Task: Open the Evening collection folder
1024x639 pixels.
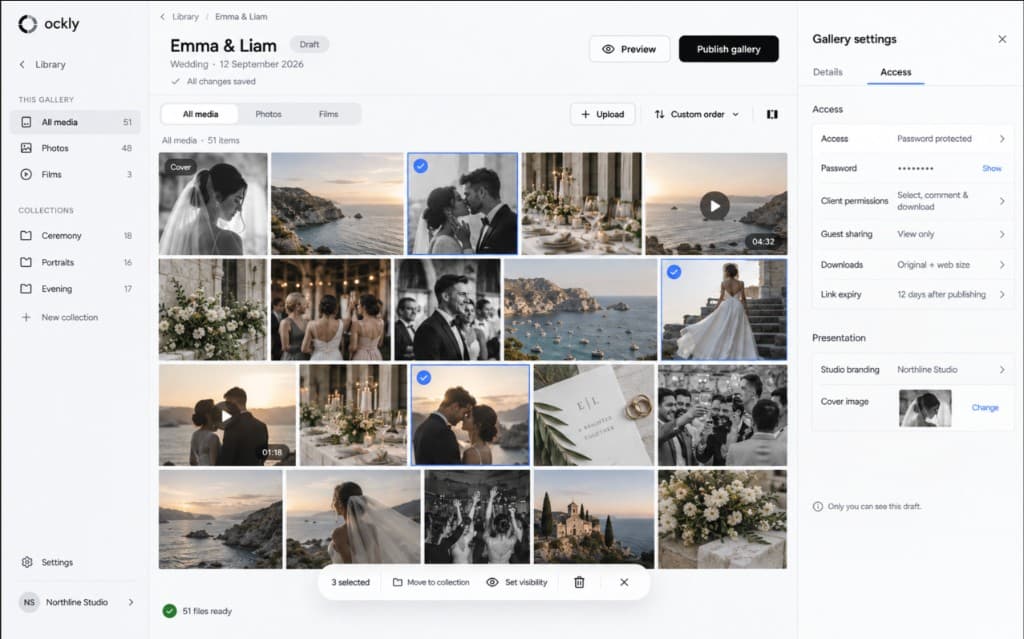Action: (x=75, y=289)
